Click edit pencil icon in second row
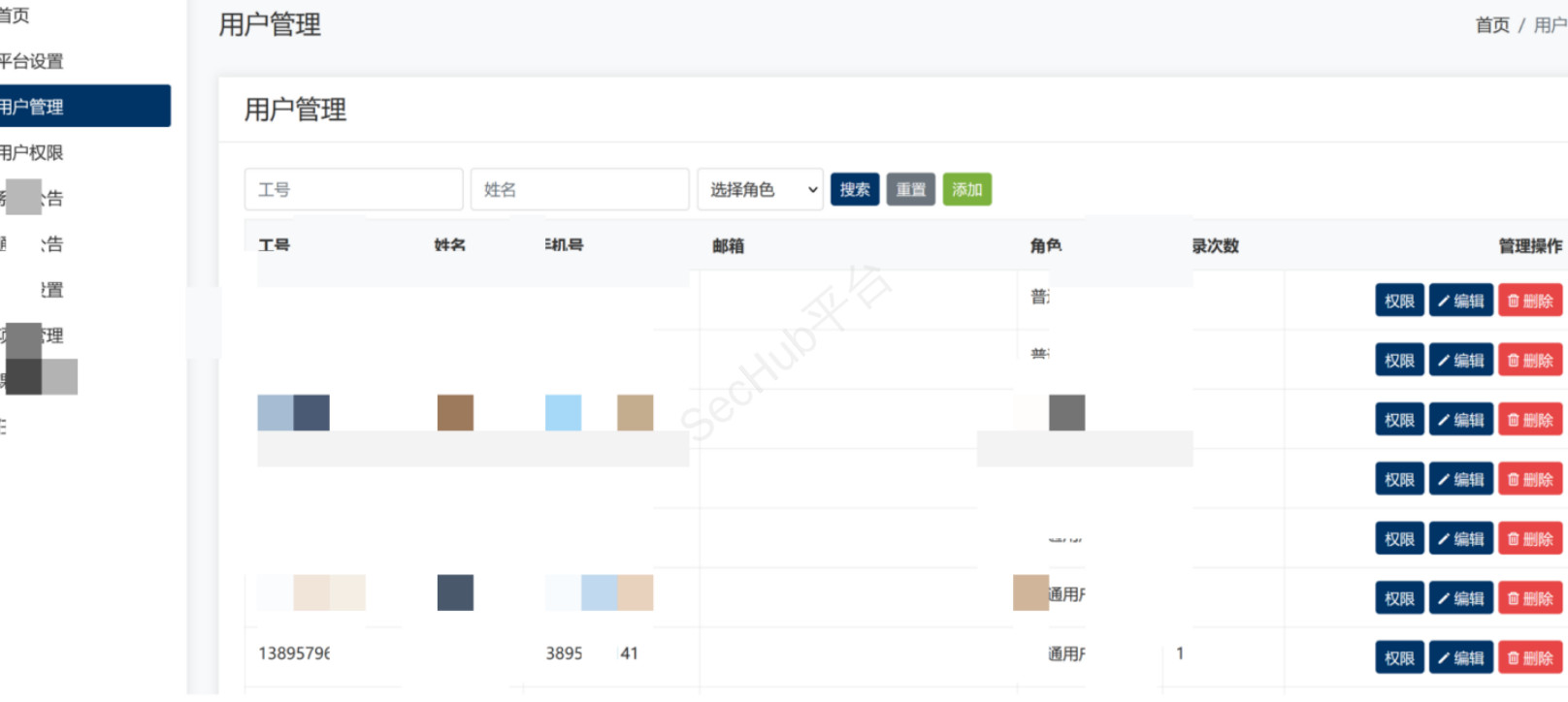Image resolution: width=1568 pixels, height=702 pixels. point(1444,361)
